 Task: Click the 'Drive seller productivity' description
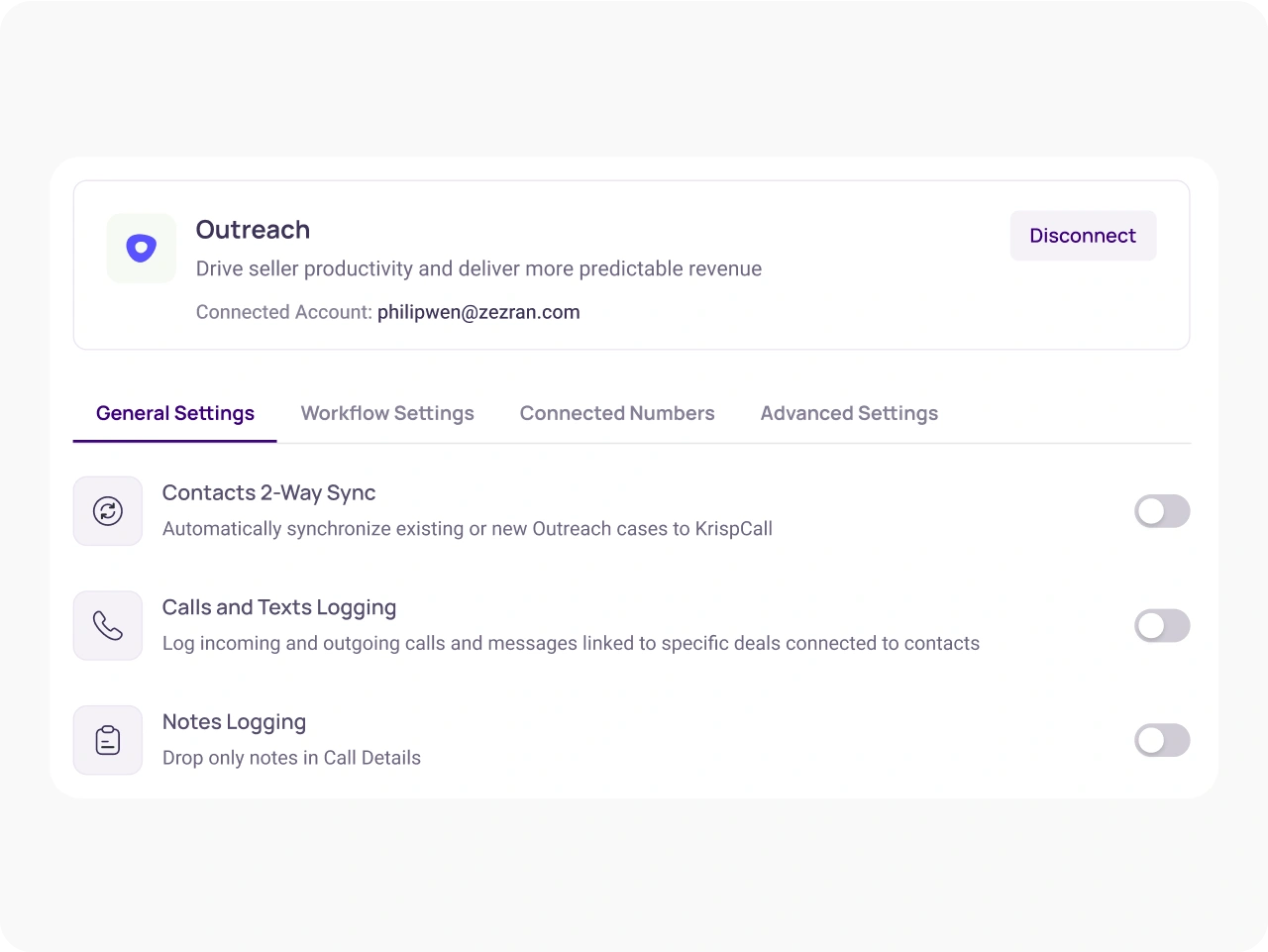coord(478,268)
